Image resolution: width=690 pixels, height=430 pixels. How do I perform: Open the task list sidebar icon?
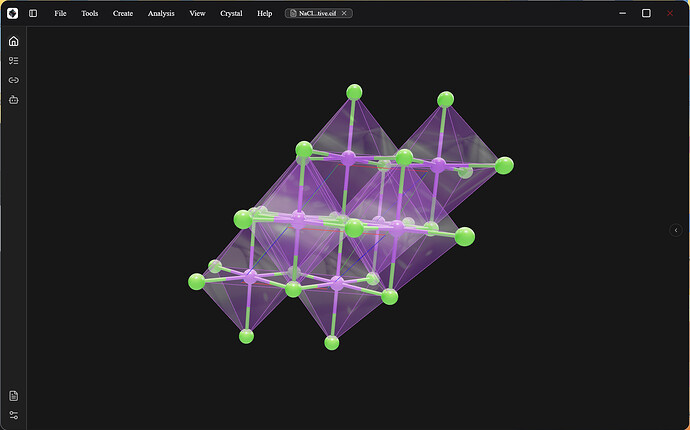point(14,61)
